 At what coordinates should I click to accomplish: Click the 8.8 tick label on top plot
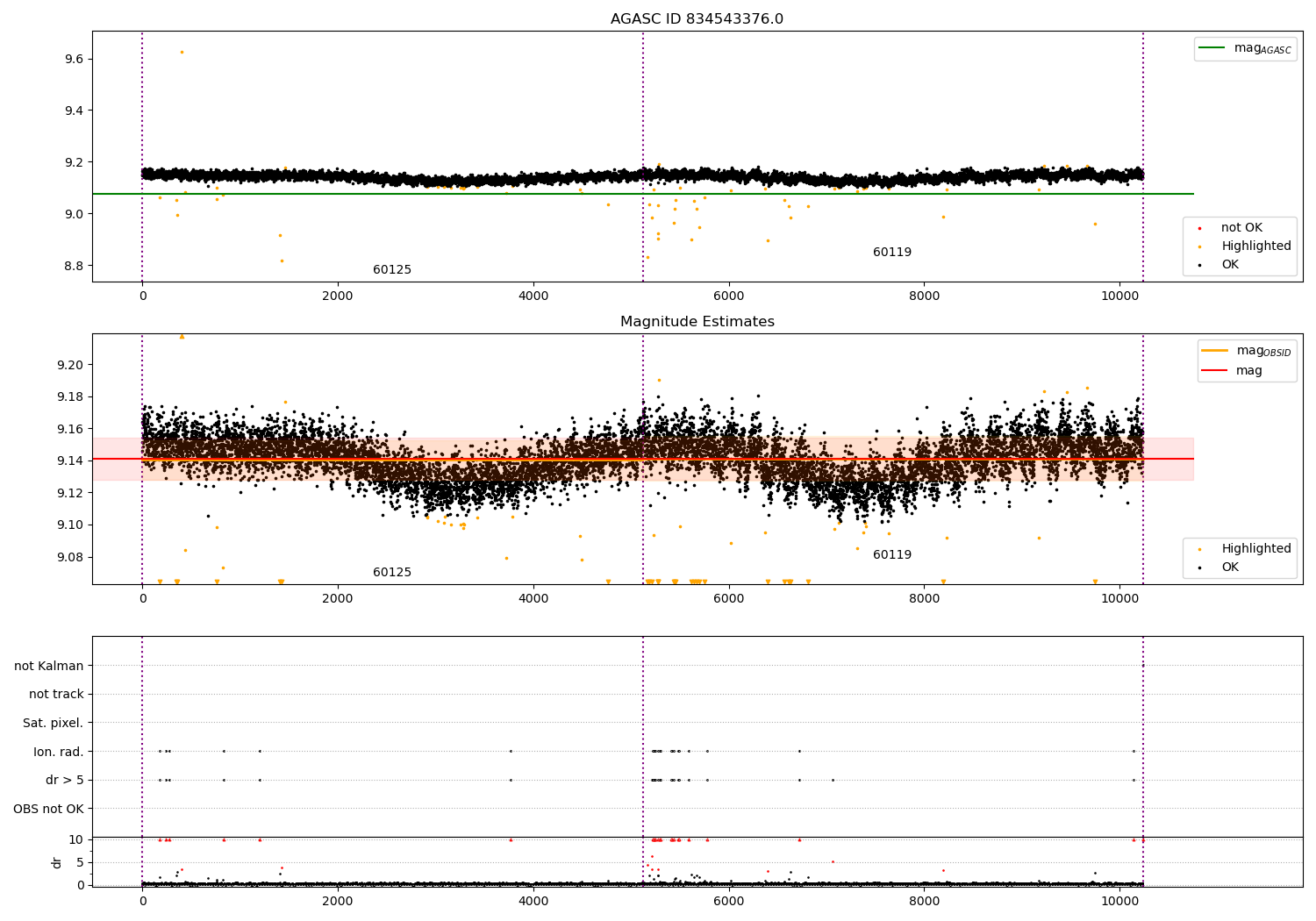(73, 266)
